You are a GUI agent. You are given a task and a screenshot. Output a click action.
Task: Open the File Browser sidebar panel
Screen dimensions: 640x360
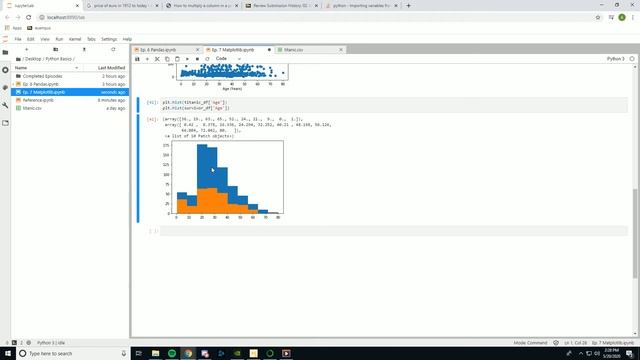point(5,52)
